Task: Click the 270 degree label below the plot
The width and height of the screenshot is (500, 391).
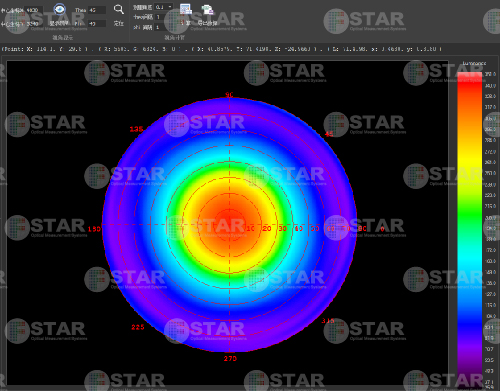Action: pos(230,359)
